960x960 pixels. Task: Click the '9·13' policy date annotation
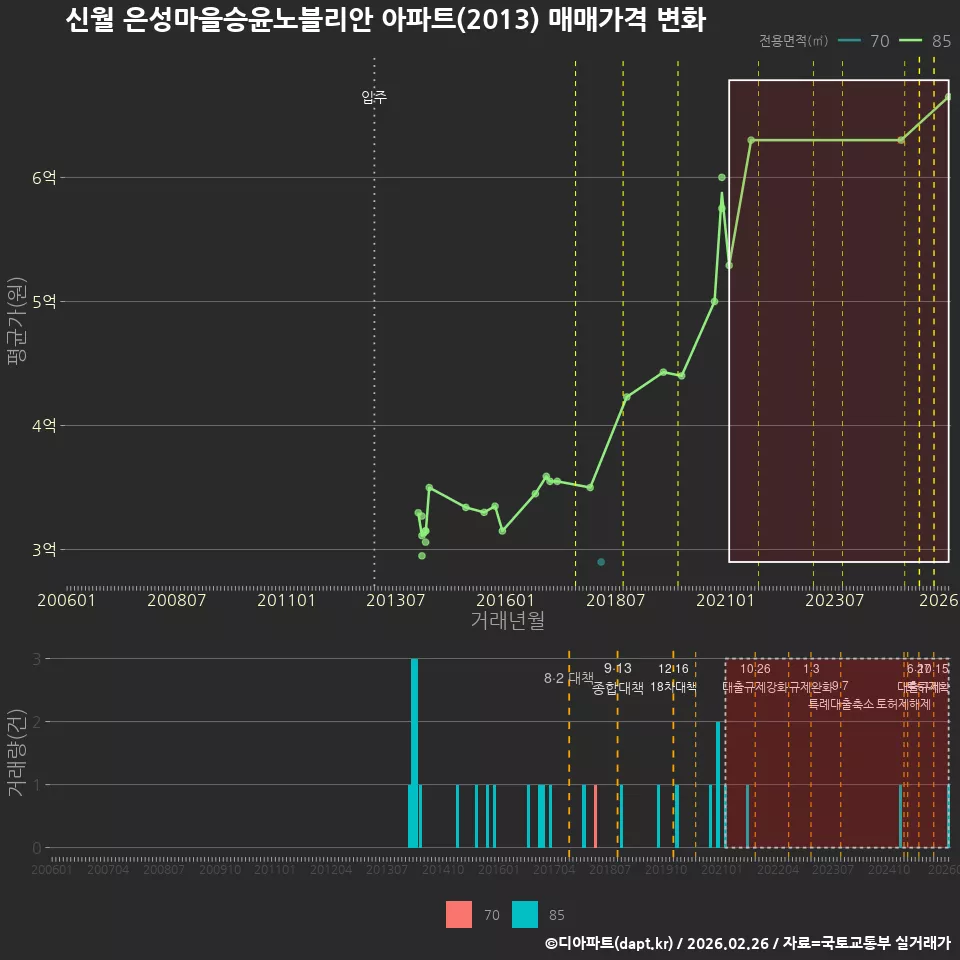618,668
